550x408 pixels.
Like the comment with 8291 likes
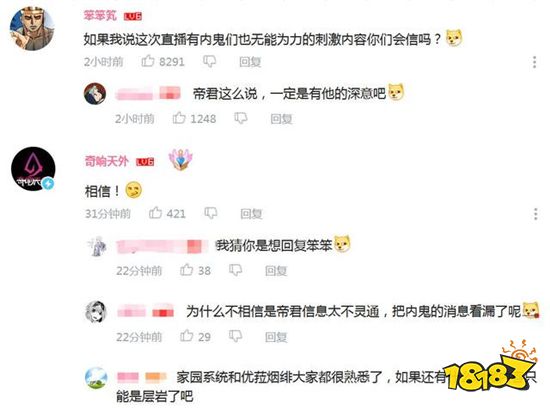point(148,61)
